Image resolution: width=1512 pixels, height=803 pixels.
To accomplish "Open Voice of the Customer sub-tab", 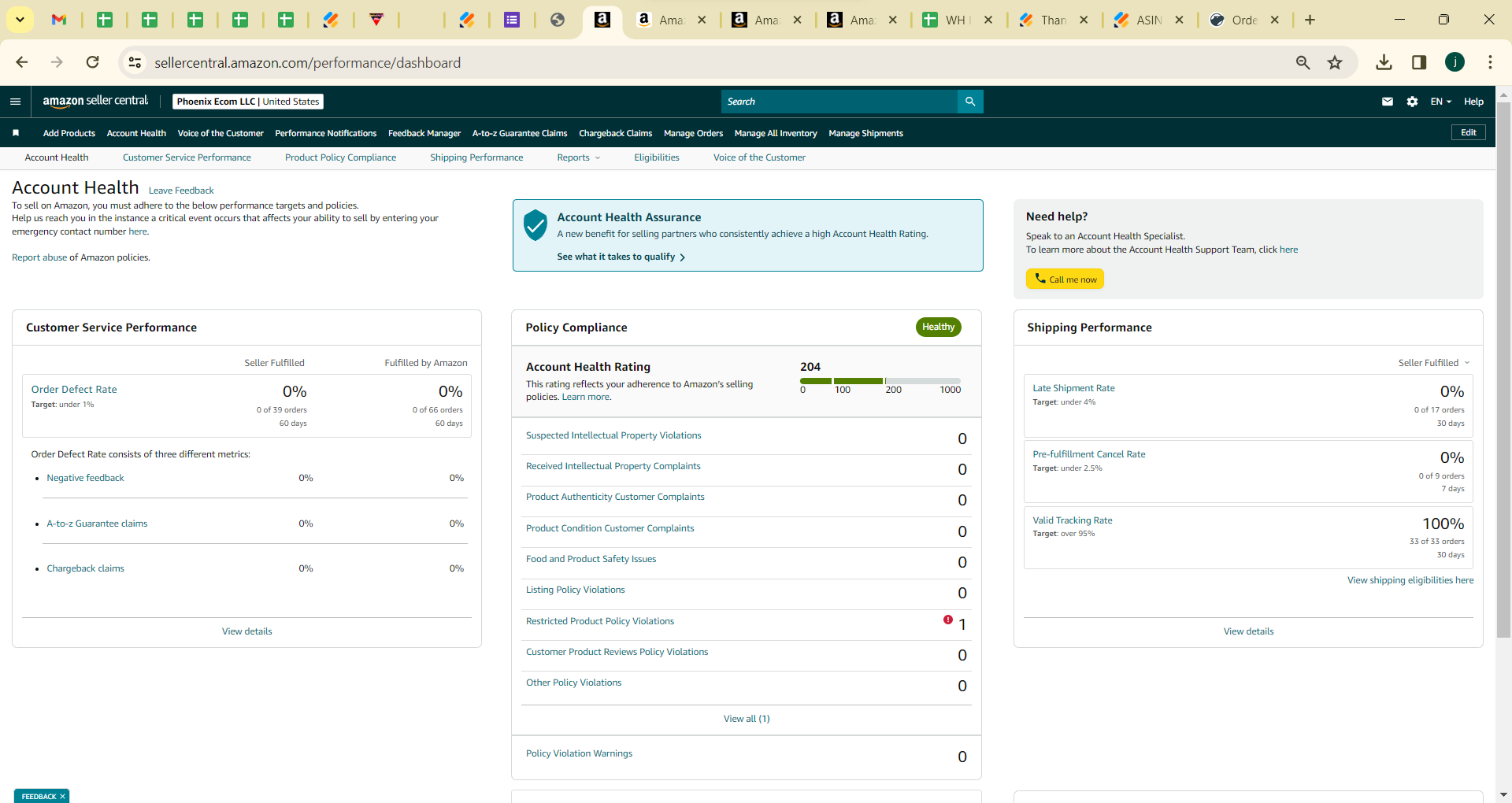I will point(759,157).
